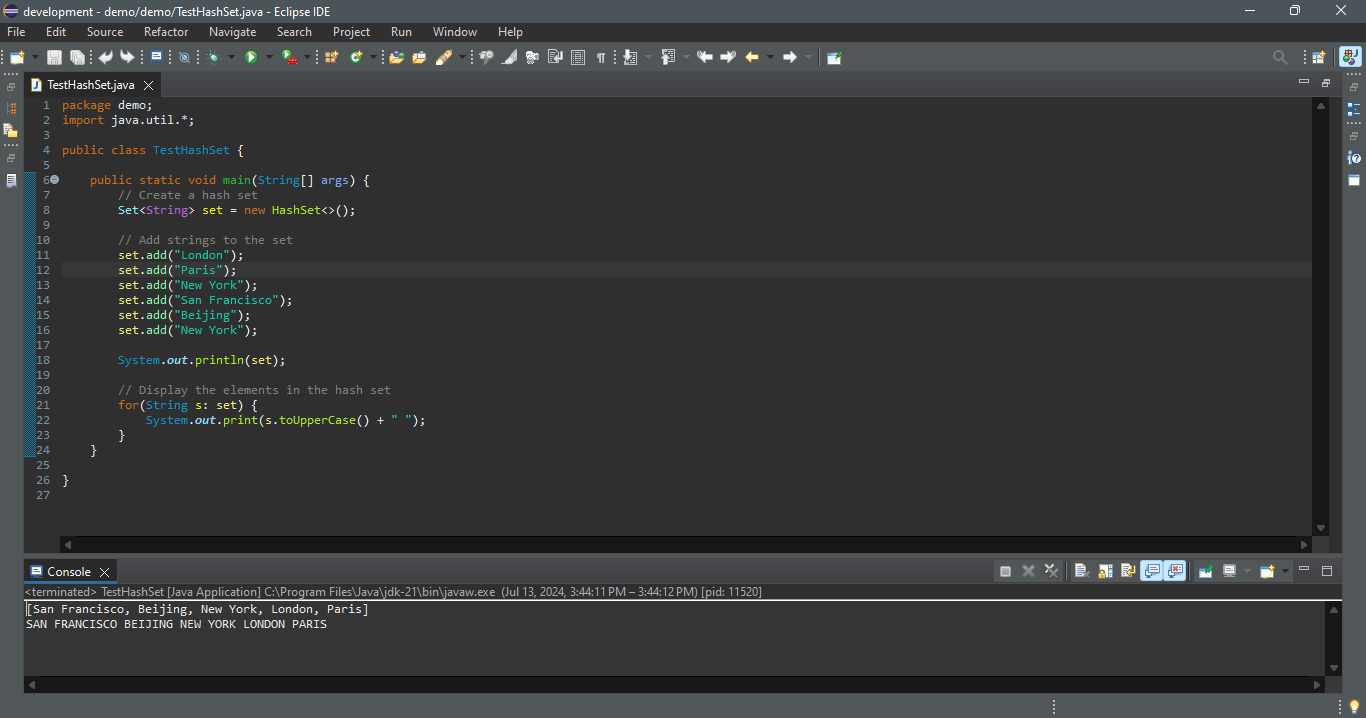The image size is (1366, 718).
Task: Close the Console view tab
Action: [x=105, y=572]
